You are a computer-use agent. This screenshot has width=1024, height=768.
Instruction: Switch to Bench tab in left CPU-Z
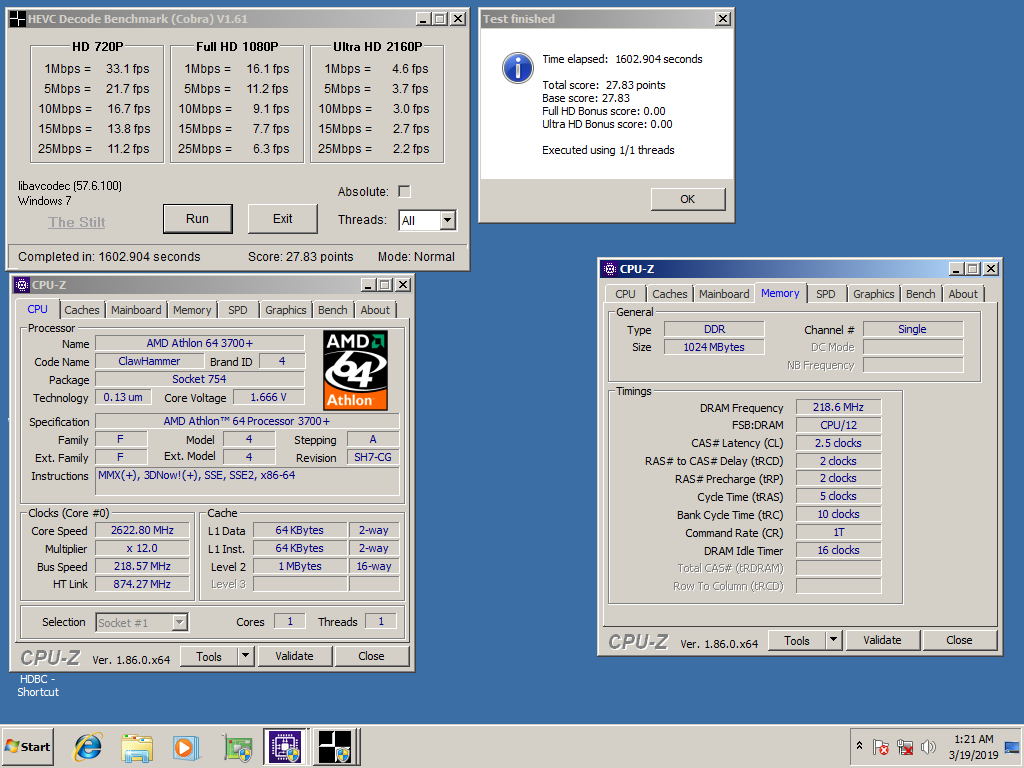point(332,310)
